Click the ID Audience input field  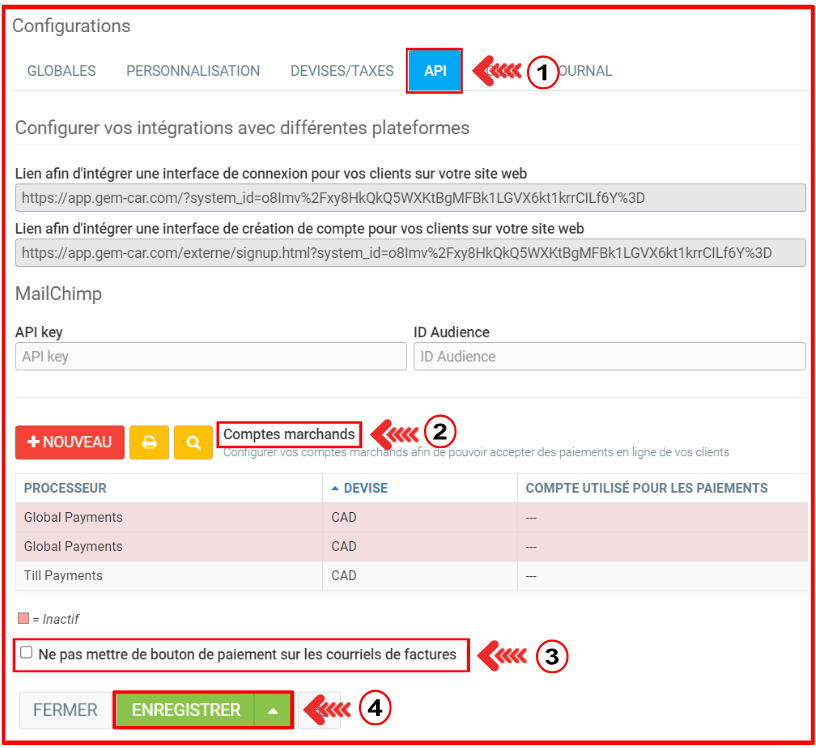609,356
